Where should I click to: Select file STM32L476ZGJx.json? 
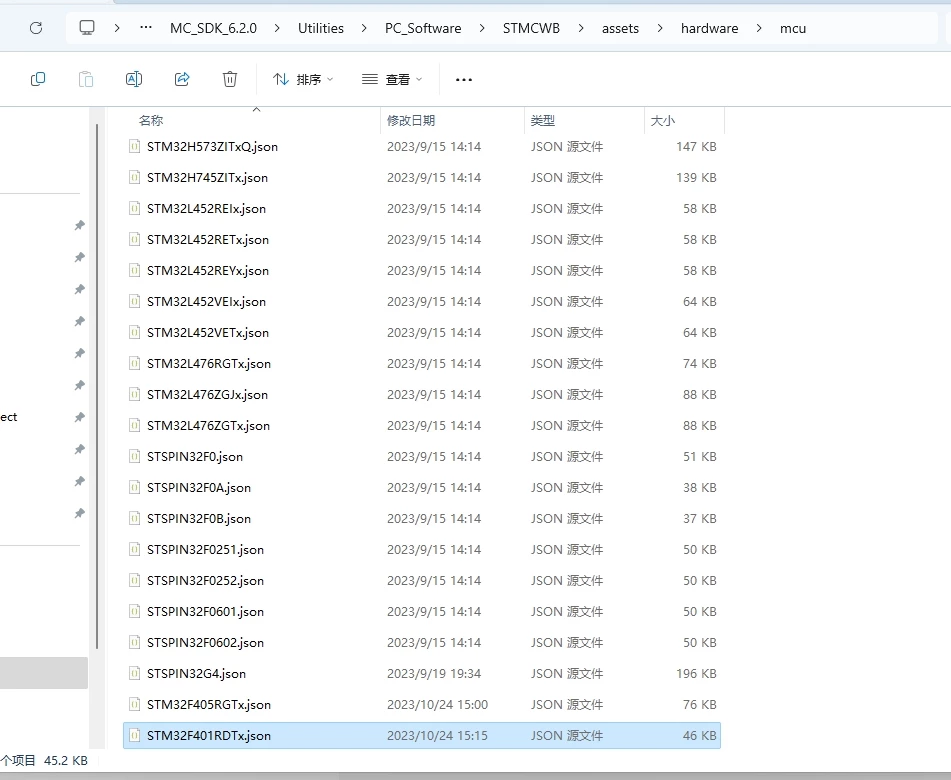pyautogui.click(x=422, y=394)
